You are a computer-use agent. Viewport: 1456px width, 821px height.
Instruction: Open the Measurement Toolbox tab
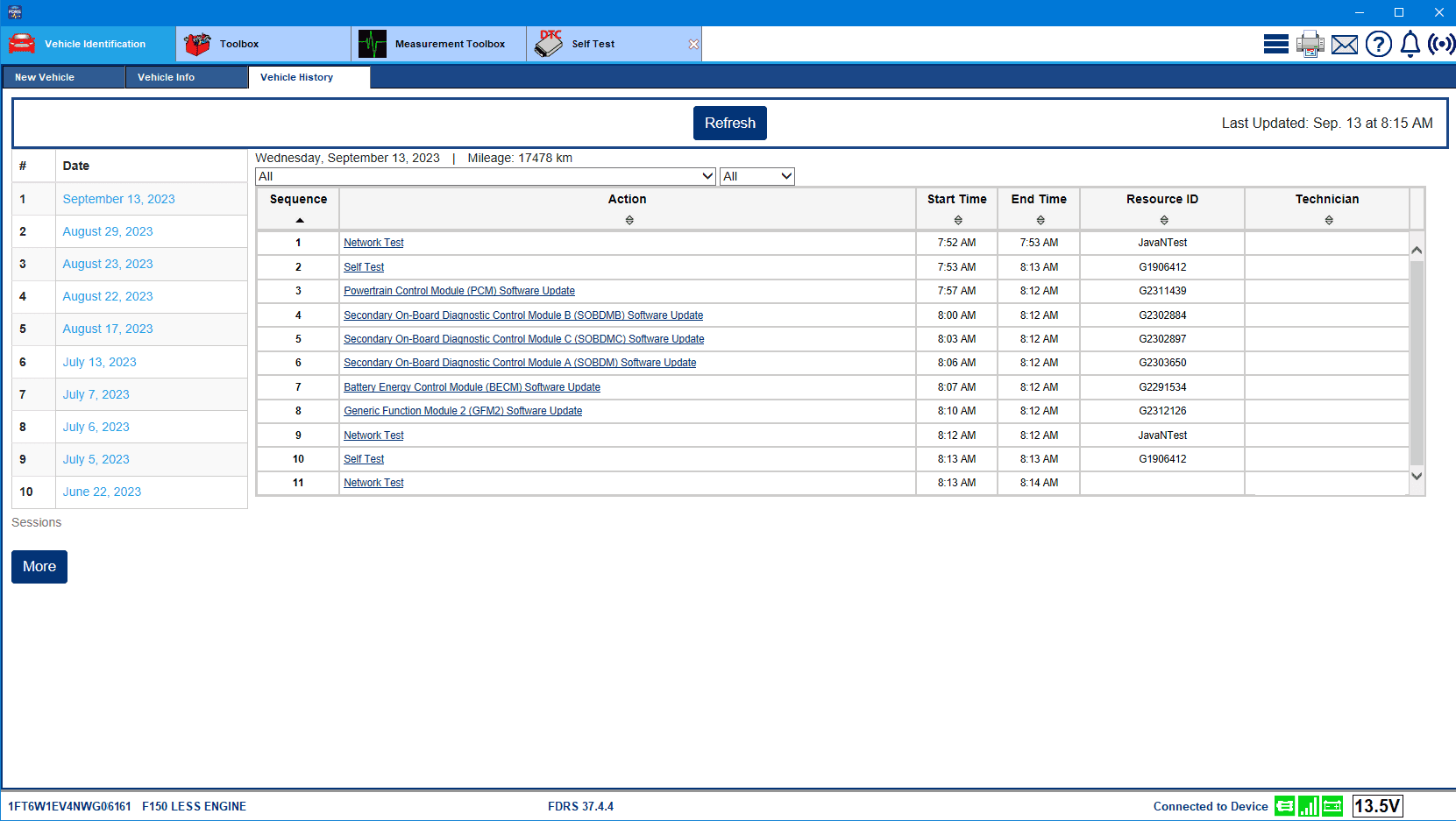(x=438, y=44)
